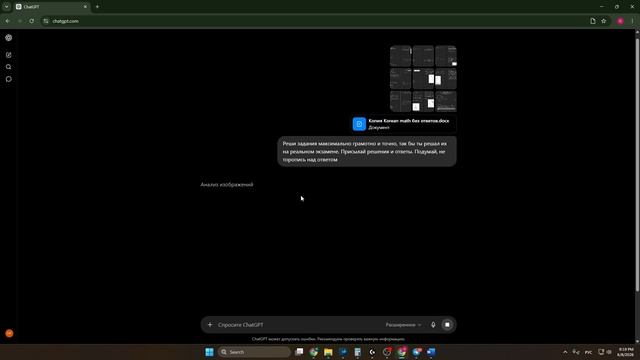Open the Windows Start menu
This screenshot has height=360, width=640.
(209, 352)
